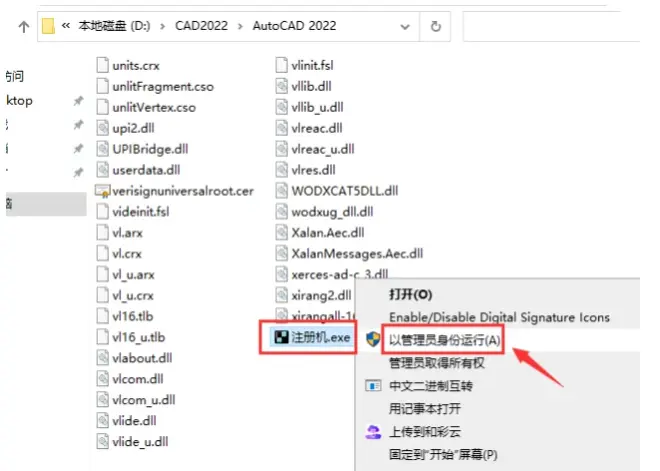660x471 pixels.
Task: Click the UPIBridge.dll file icon
Action: [x=102, y=149]
